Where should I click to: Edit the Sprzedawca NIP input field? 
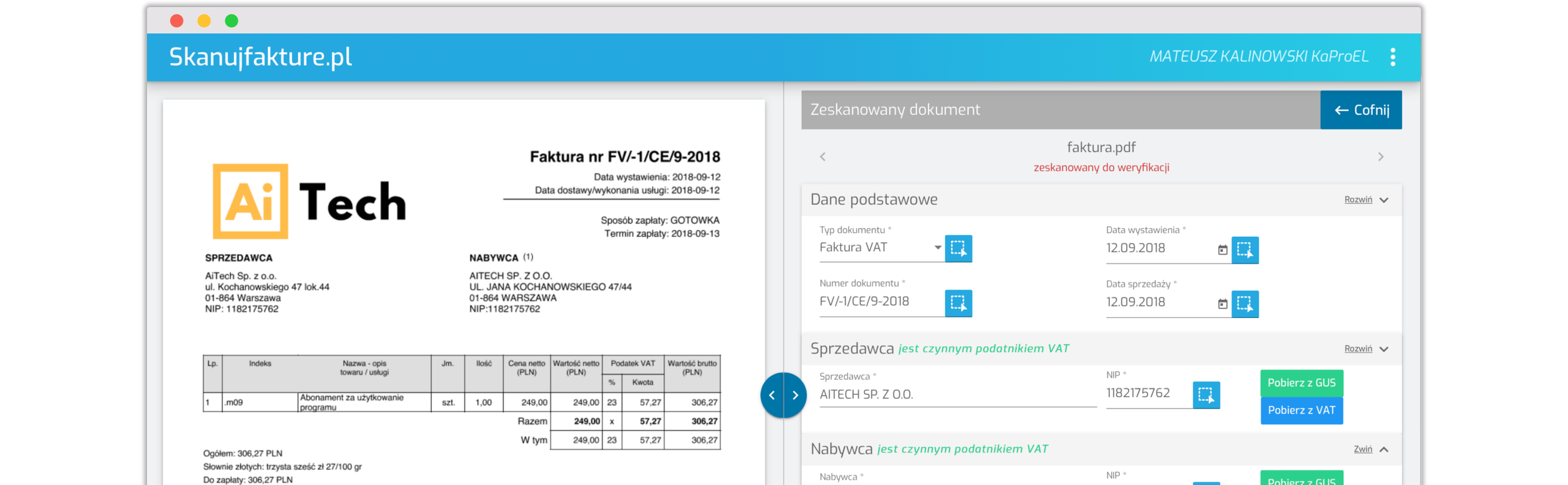pos(1138,393)
